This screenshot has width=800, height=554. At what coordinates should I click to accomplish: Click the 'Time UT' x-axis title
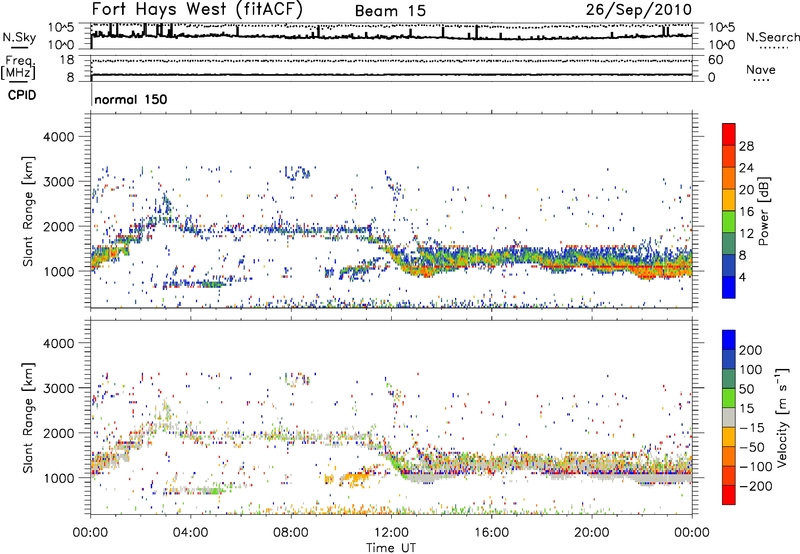tap(391, 548)
